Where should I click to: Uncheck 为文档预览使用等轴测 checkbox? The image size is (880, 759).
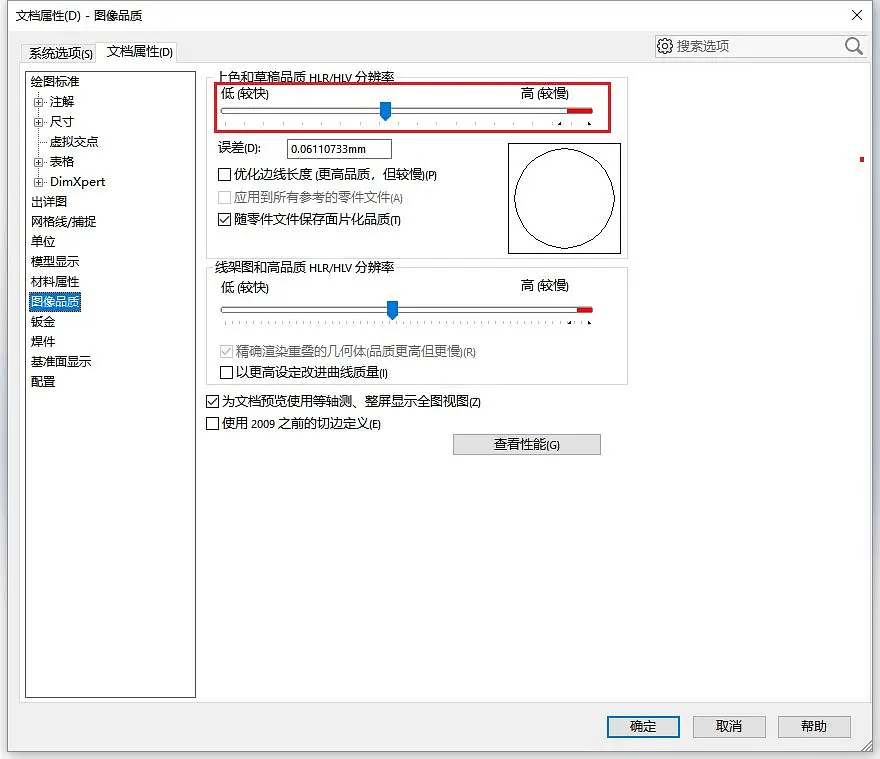[213, 401]
